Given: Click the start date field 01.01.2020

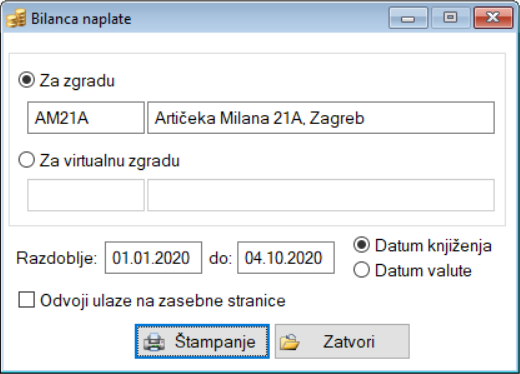Looking at the screenshot, I should (153, 258).
